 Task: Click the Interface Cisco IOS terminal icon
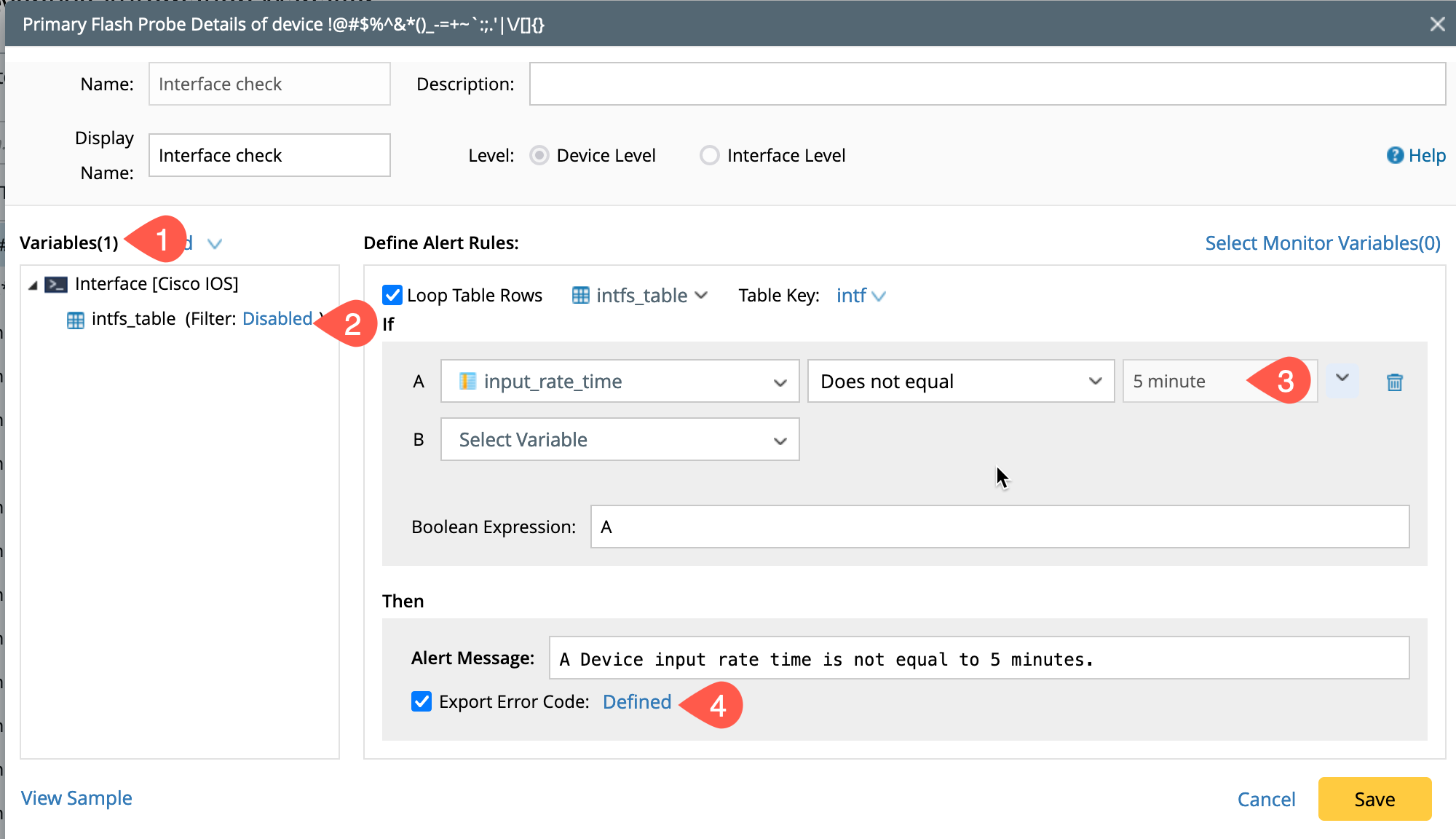tap(56, 284)
